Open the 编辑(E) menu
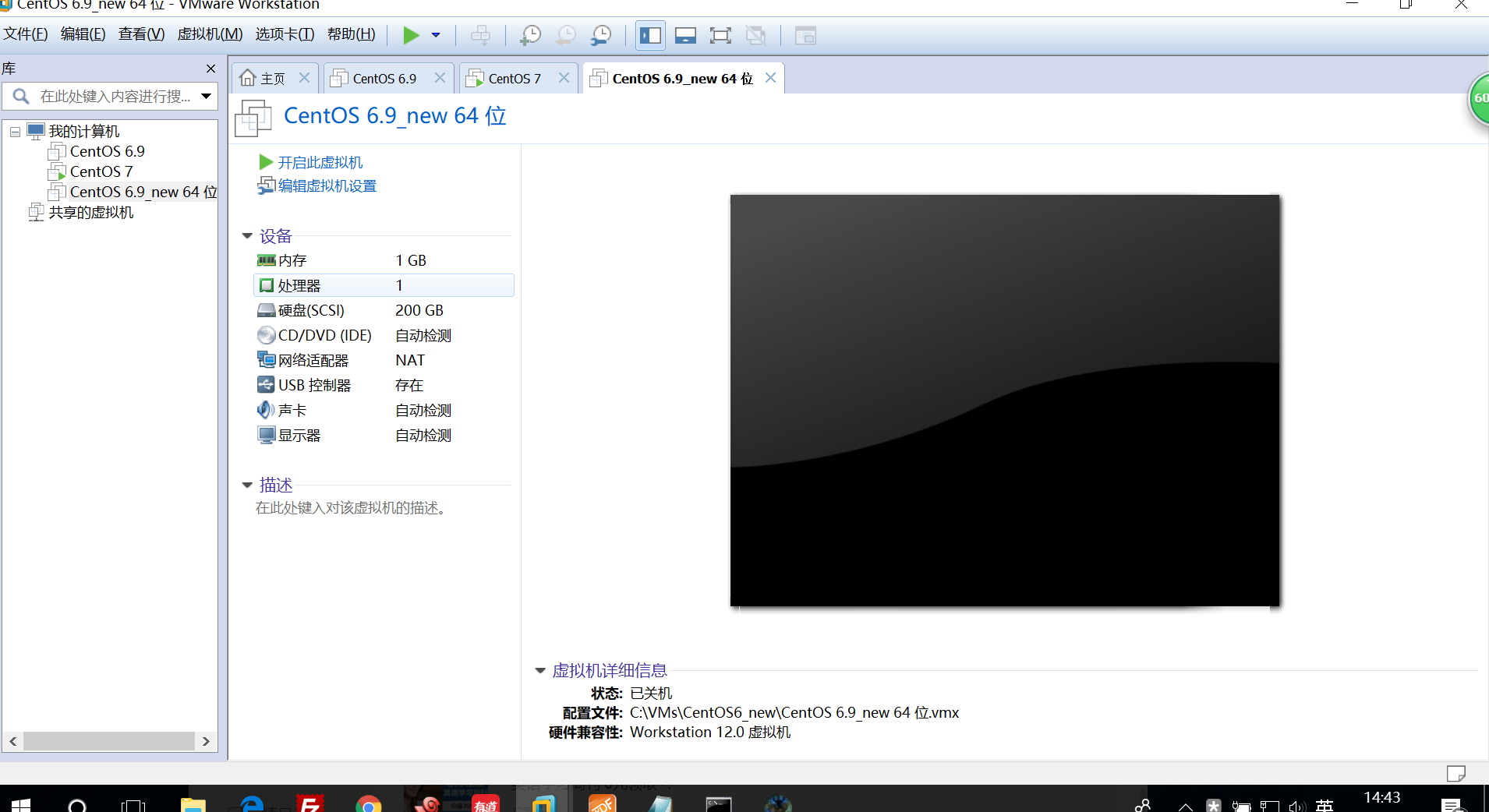Screen dimensions: 1489x812 click(x=83, y=34)
